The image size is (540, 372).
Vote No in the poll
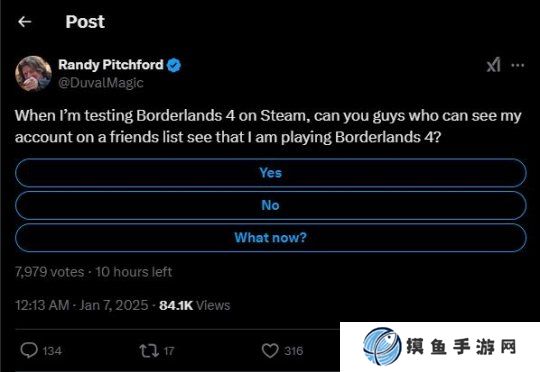[271, 205]
